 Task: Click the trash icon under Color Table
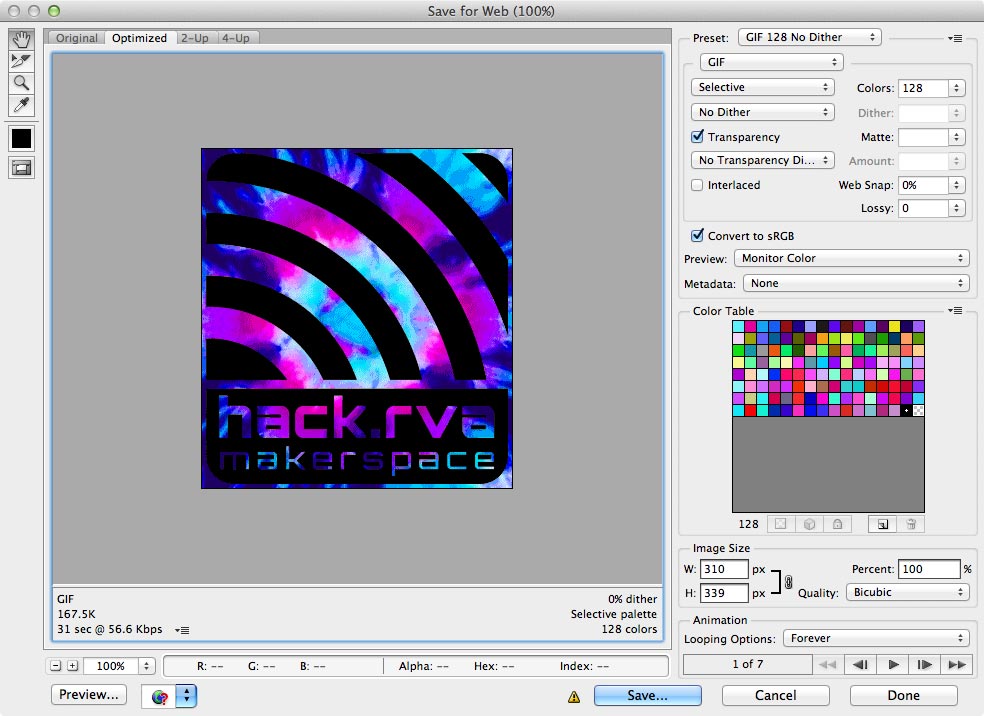tap(911, 524)
